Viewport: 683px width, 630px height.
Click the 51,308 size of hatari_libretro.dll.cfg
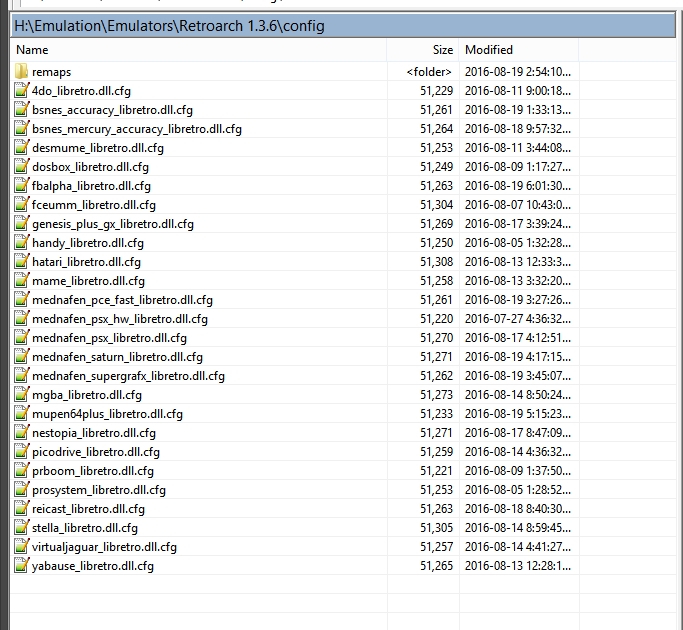click(436, 262)
